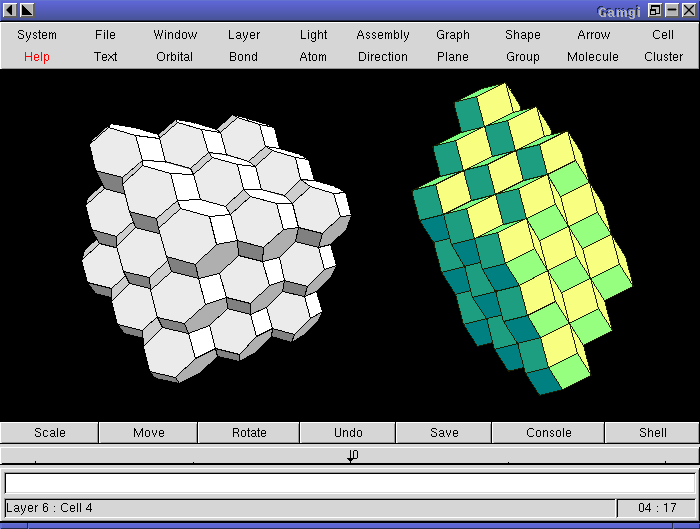
Task: Open the Light menu
Action: pyautogui.click(x=313, y=35)
